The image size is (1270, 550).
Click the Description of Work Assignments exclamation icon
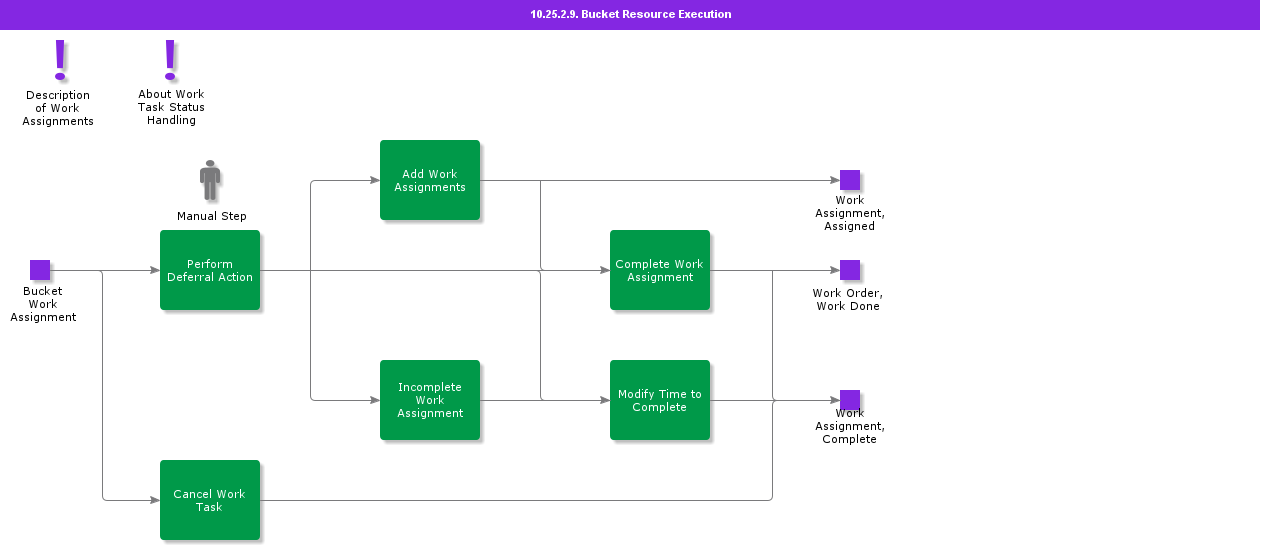[60, 60]
